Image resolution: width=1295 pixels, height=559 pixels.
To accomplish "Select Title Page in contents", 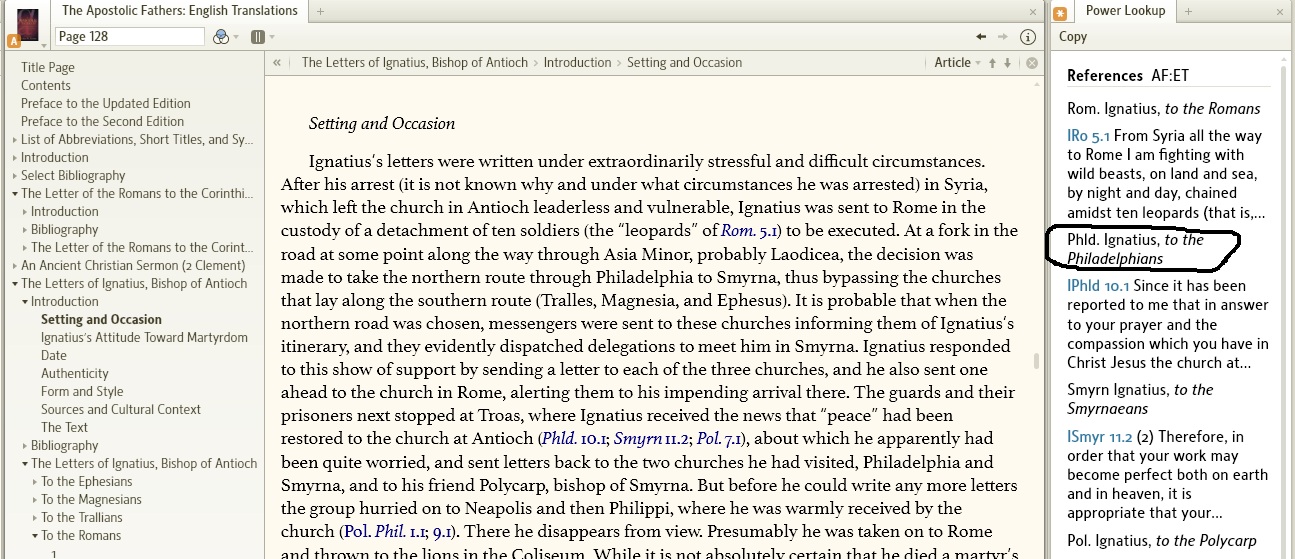I will (48, 68).
